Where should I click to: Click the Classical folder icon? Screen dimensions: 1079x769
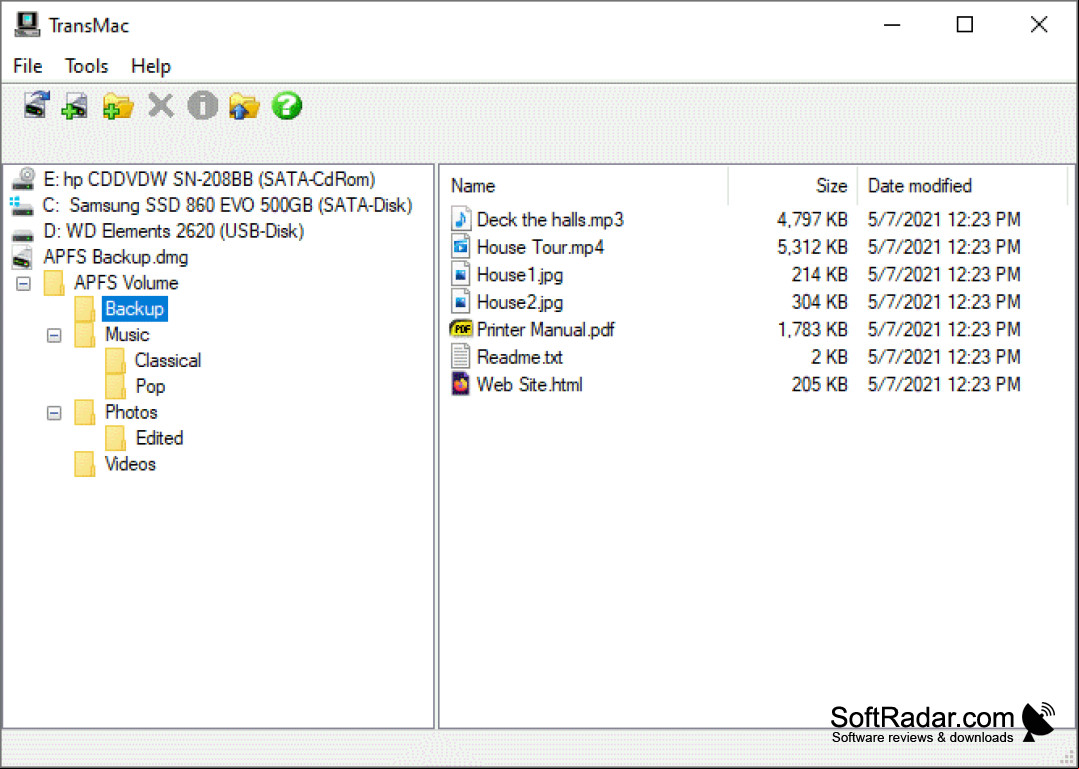(116, 360)
